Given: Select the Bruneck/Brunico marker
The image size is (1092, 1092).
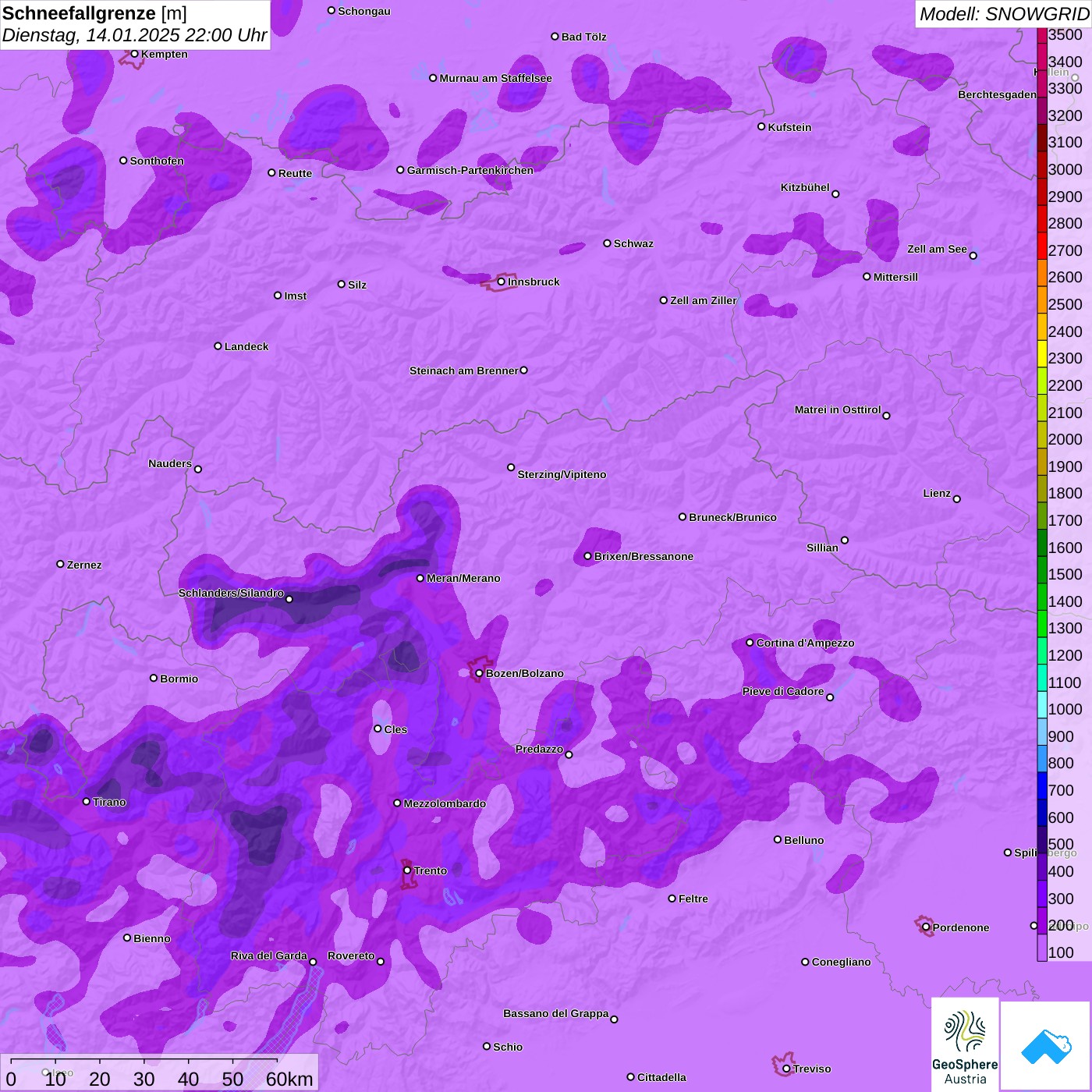Looking at the screenshot, I should coord(682,516).
